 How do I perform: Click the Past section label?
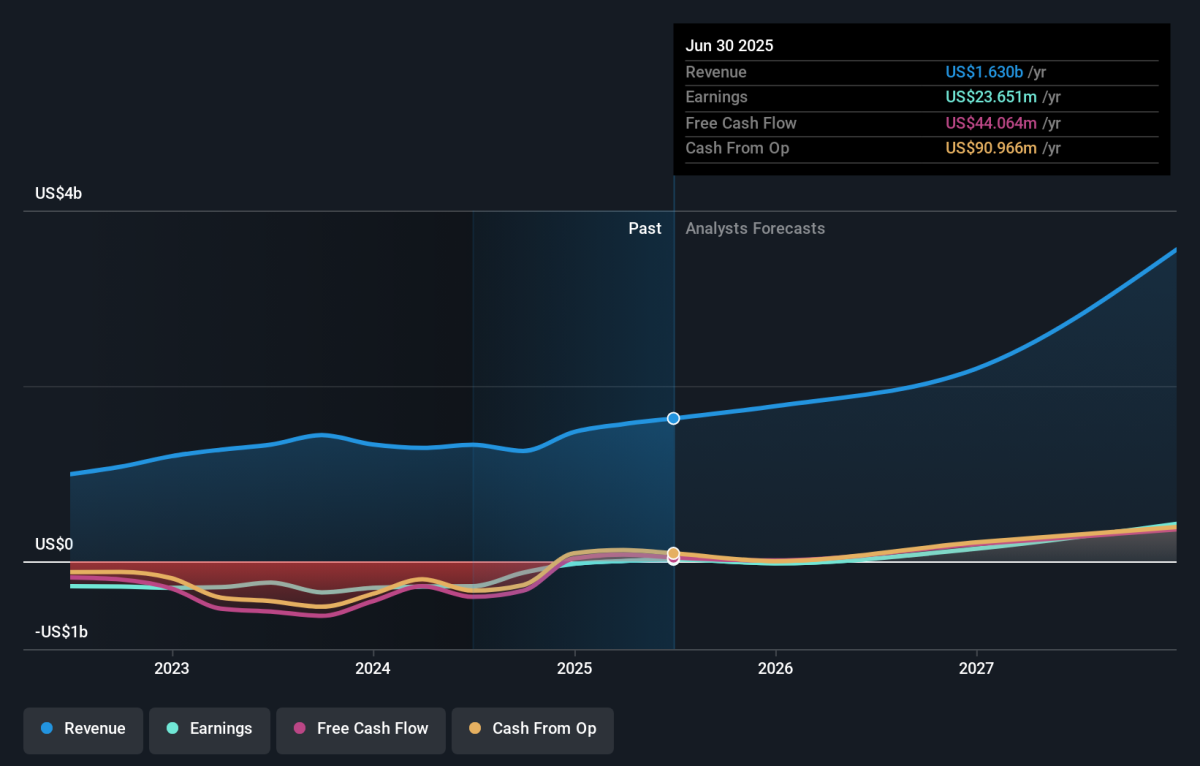click(644, 229)
